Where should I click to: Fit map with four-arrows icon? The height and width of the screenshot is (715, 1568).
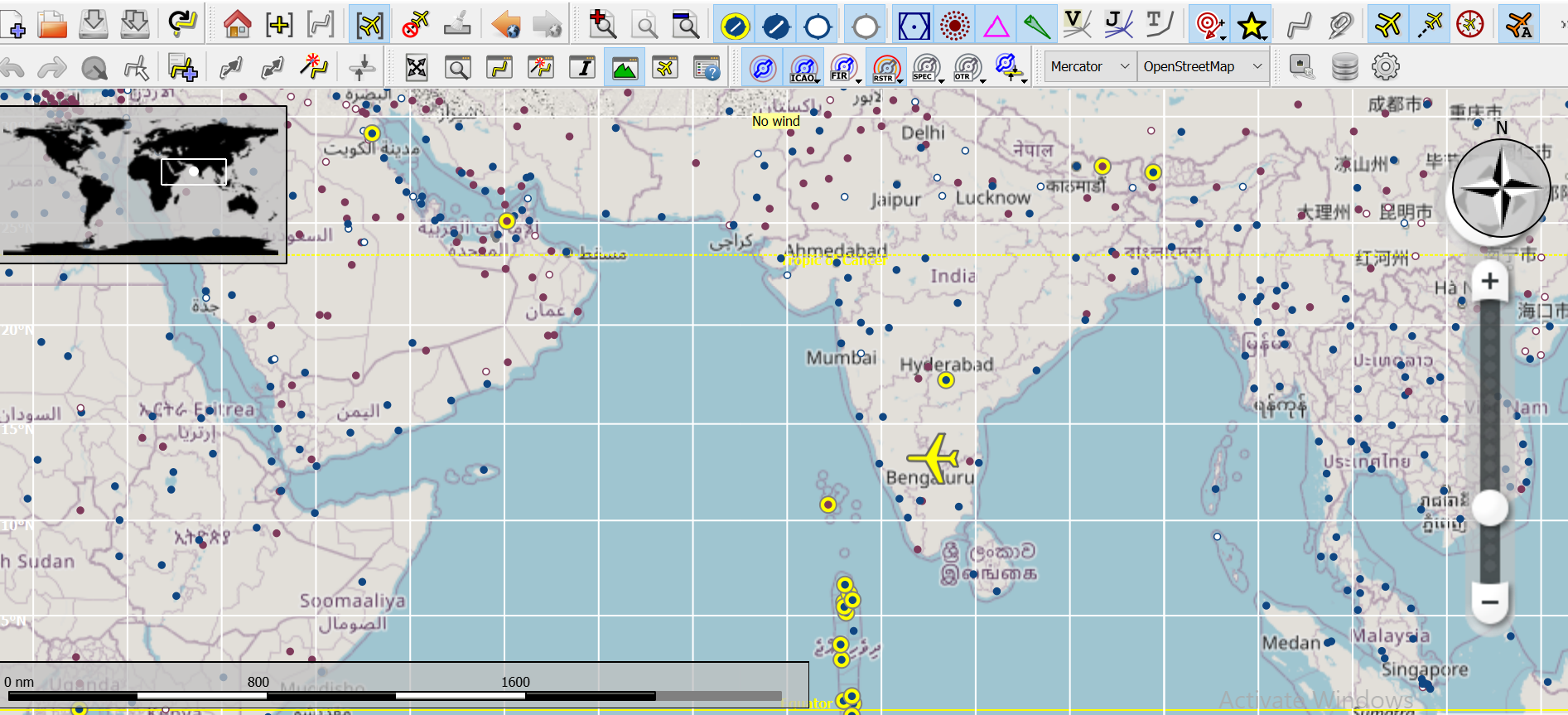pos(417,67)
